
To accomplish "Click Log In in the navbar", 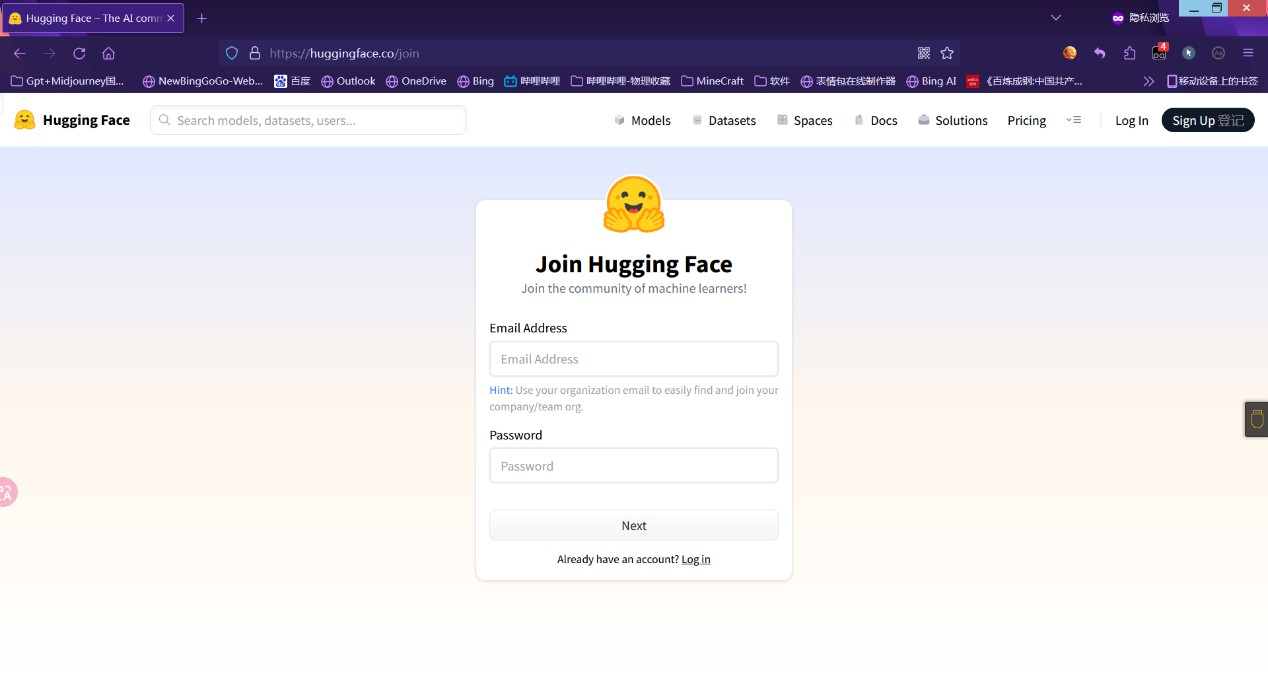I will [x=1132, y=120].
